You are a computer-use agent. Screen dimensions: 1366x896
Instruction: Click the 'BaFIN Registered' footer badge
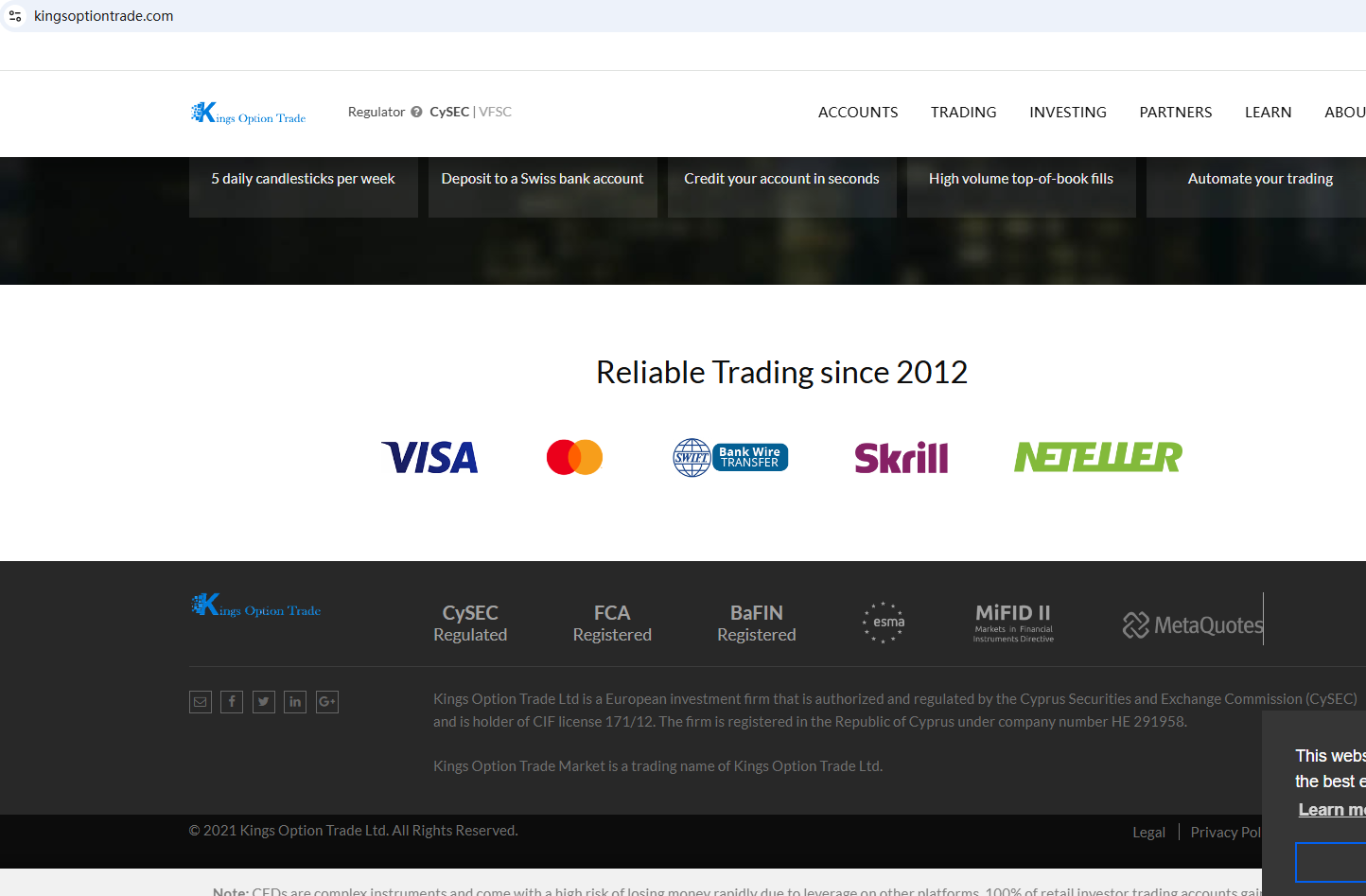(x=757, y=624)
